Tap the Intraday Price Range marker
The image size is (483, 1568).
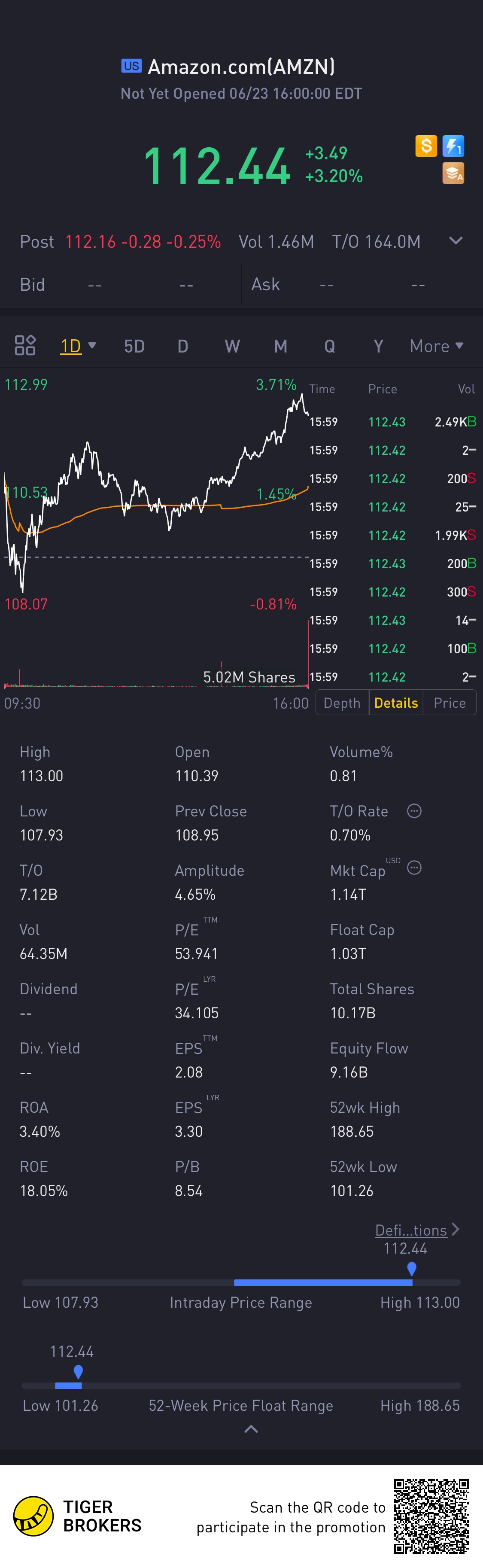click(x=412, y=1269)
